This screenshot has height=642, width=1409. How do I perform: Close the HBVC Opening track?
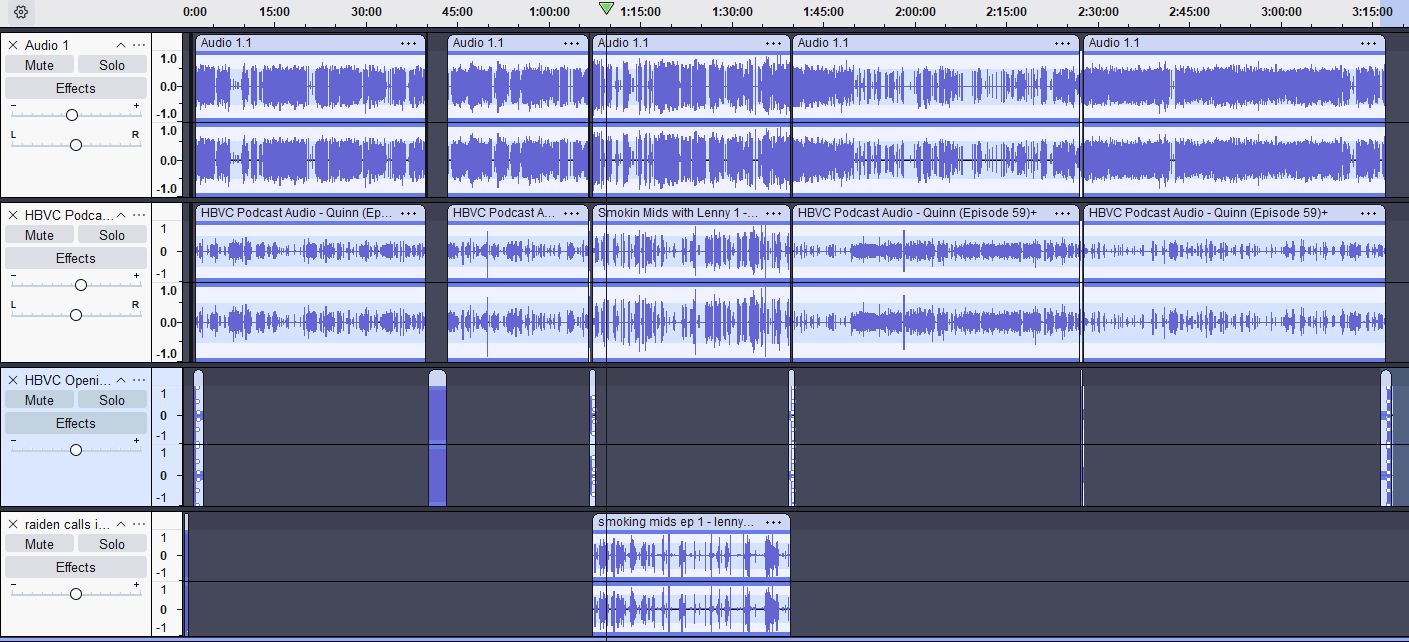click(13, 380)
